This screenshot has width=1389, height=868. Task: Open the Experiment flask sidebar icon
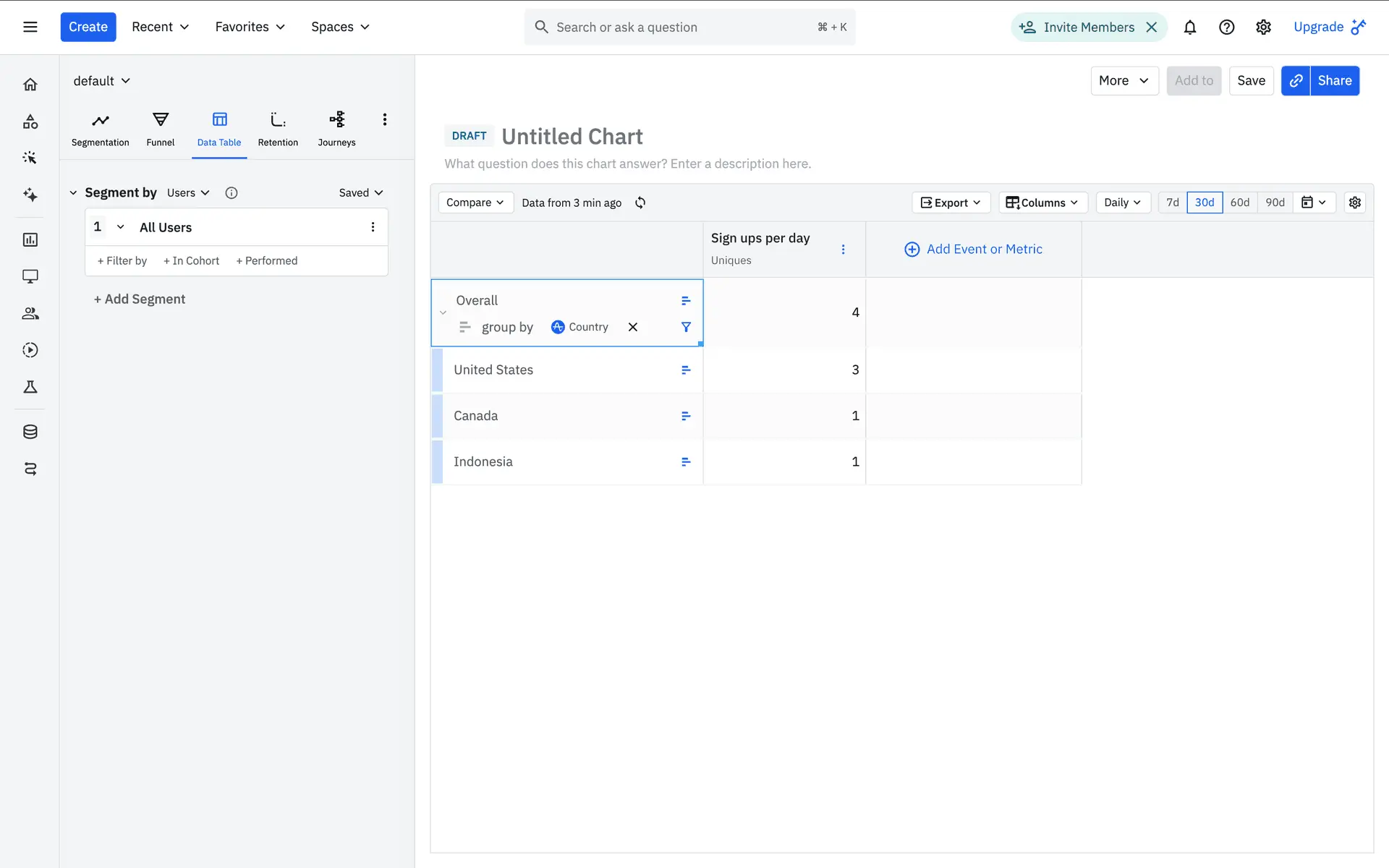[30, 387]
